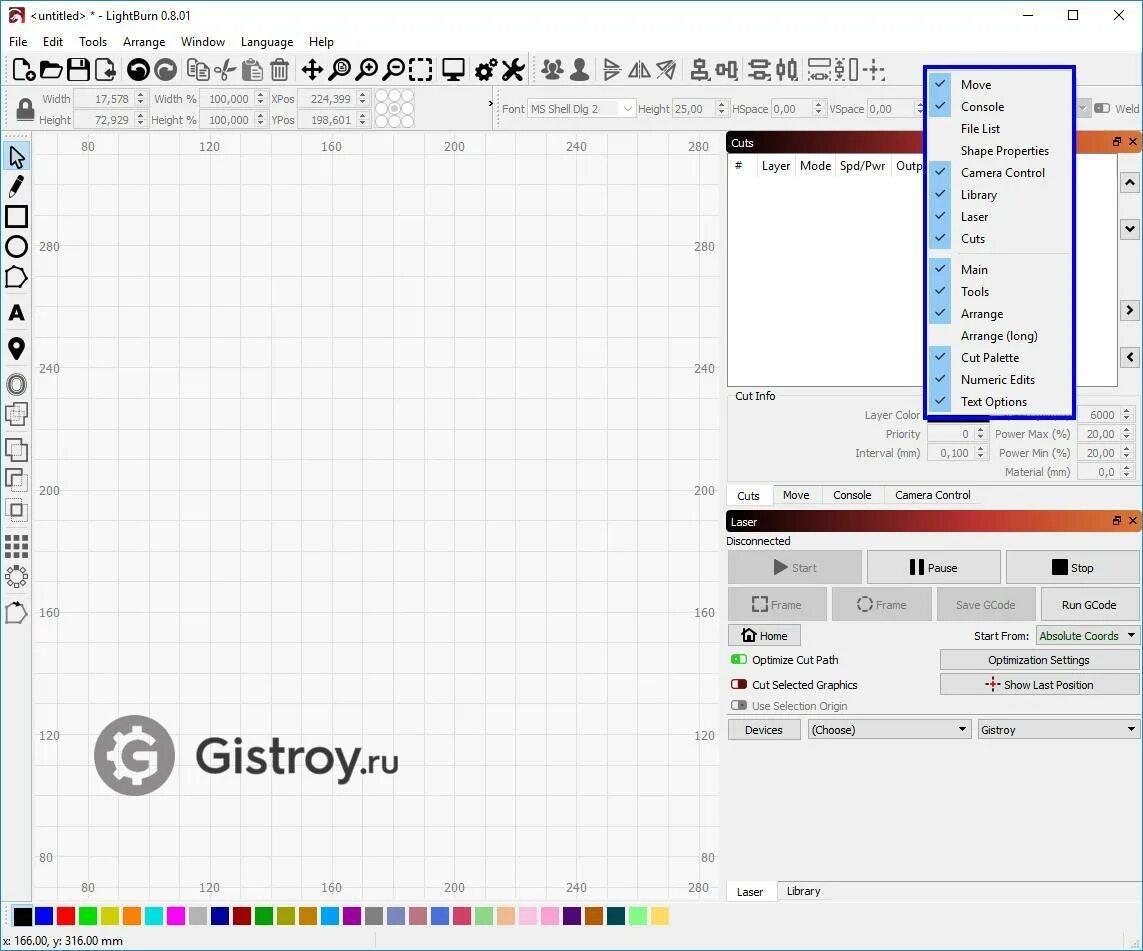Click the Zoom in magnifier icon

tap(367, 70)
